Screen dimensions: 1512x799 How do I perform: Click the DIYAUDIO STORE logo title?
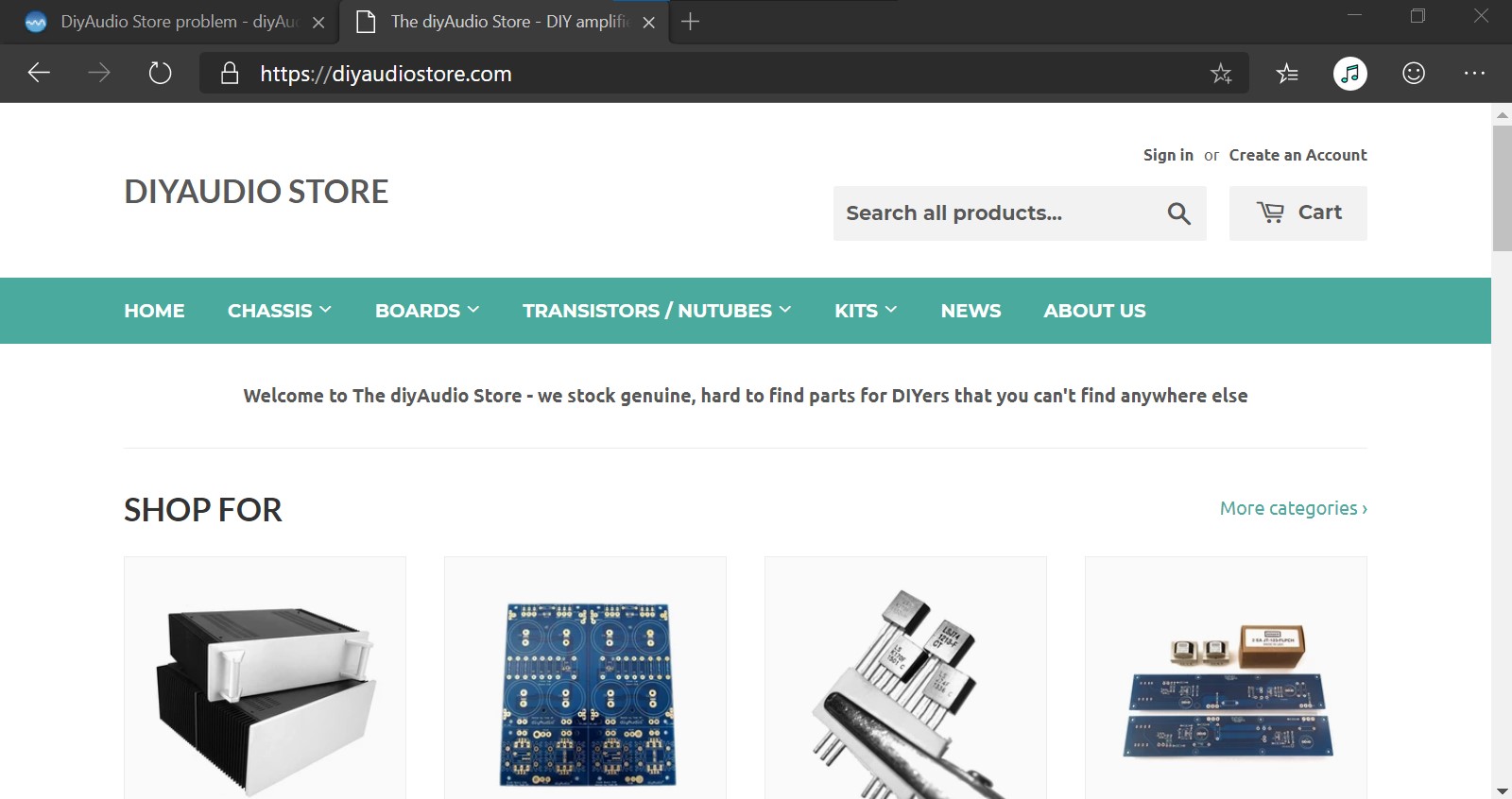point(256,192)
